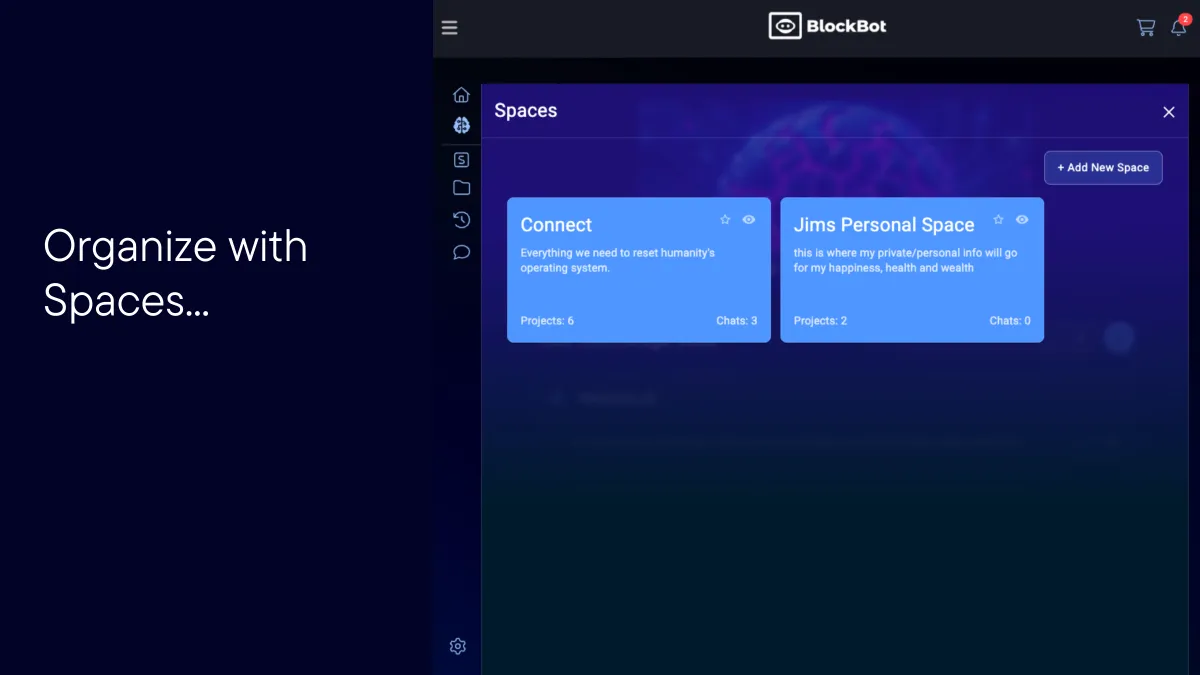Viewport: 1200px width, 675px height.
Task: Click the BlockBot logo
Action: pyautogui.click(x=827, y=26)
